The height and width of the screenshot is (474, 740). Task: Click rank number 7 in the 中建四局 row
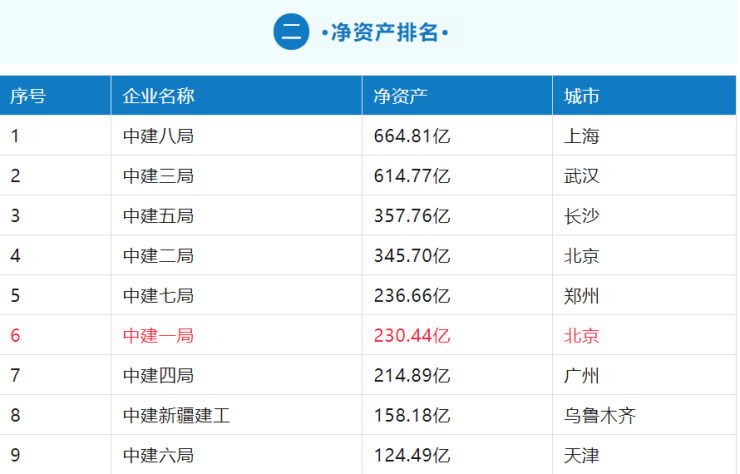pos(15,376)
